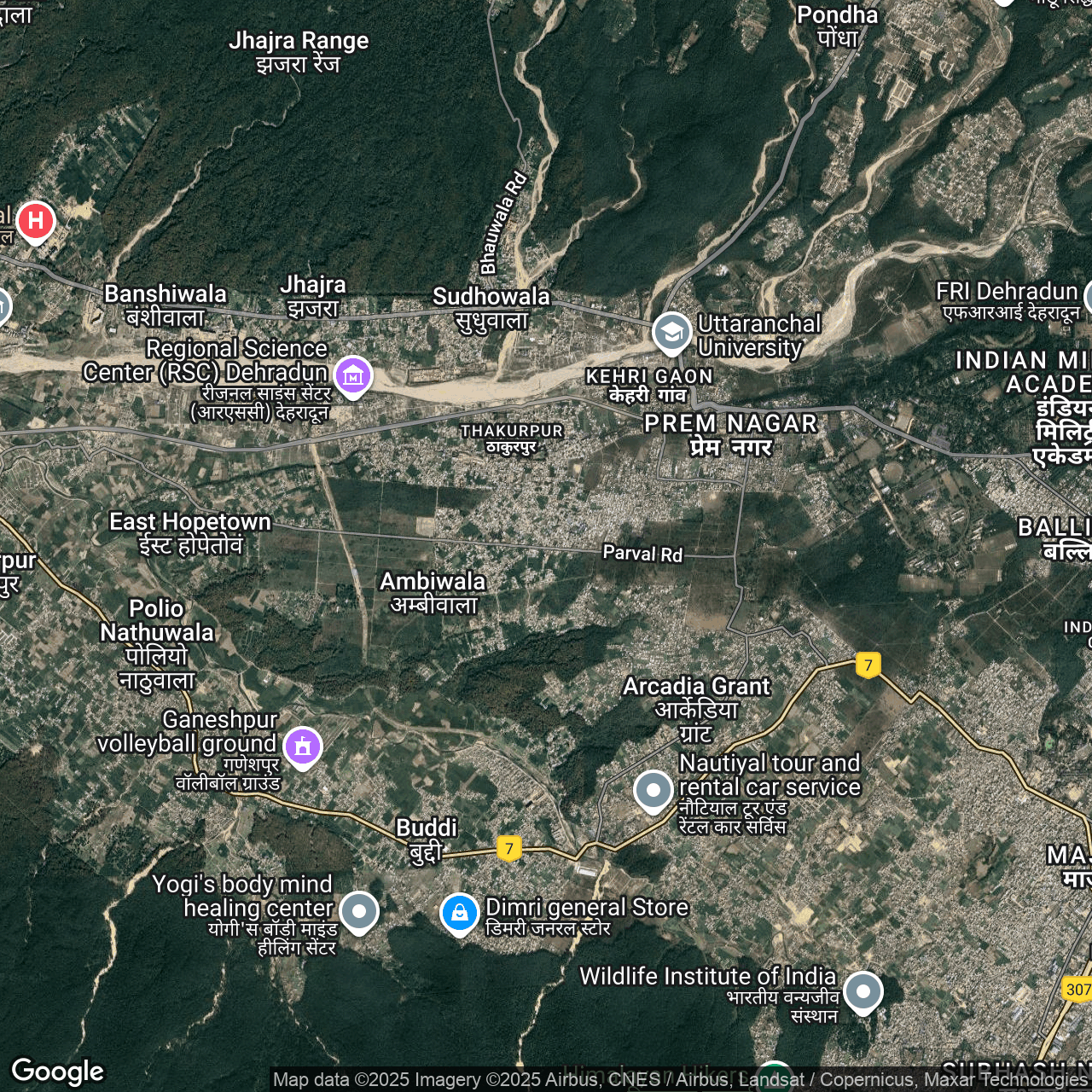Image resolution: width=1092 pixels, height=1092 pixels.
Task: Click the Ganeshpur volleyball ground purple pin
Action: pyautogui.click(x=302, y=746)
